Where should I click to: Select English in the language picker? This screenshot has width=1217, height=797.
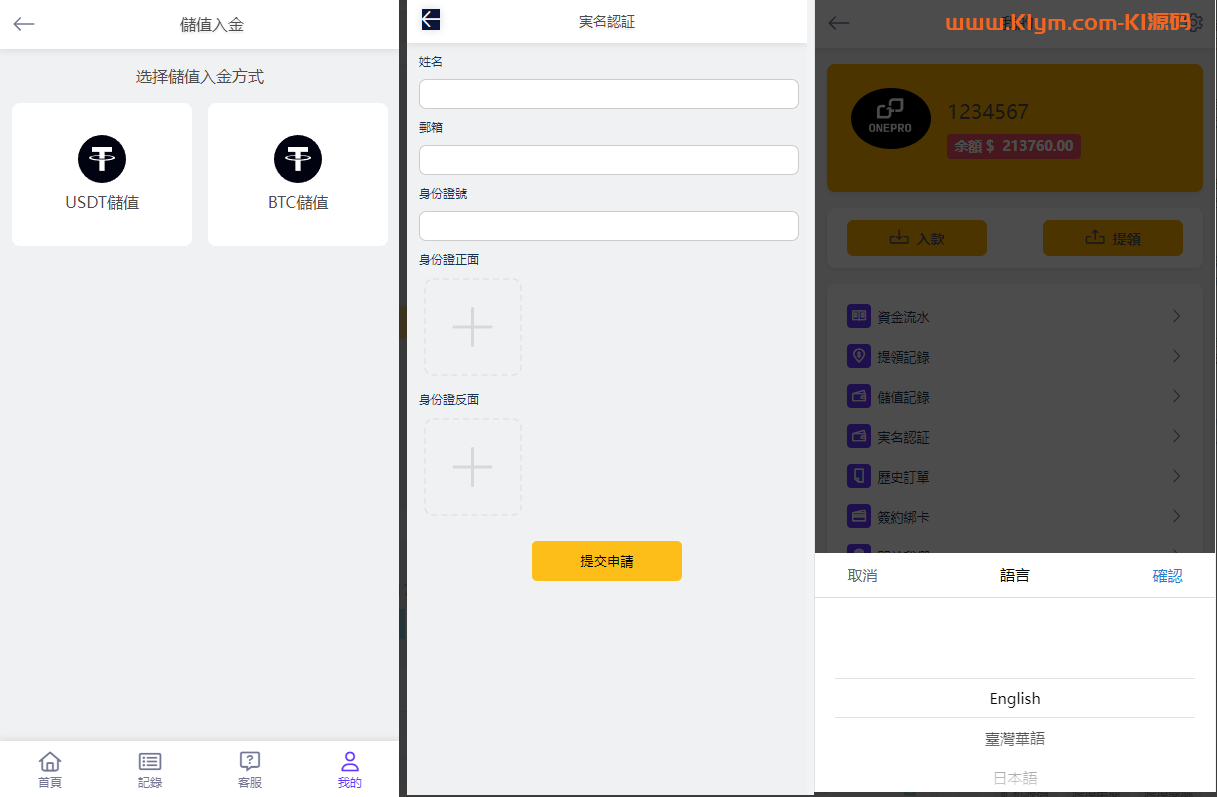point(1015,698)
